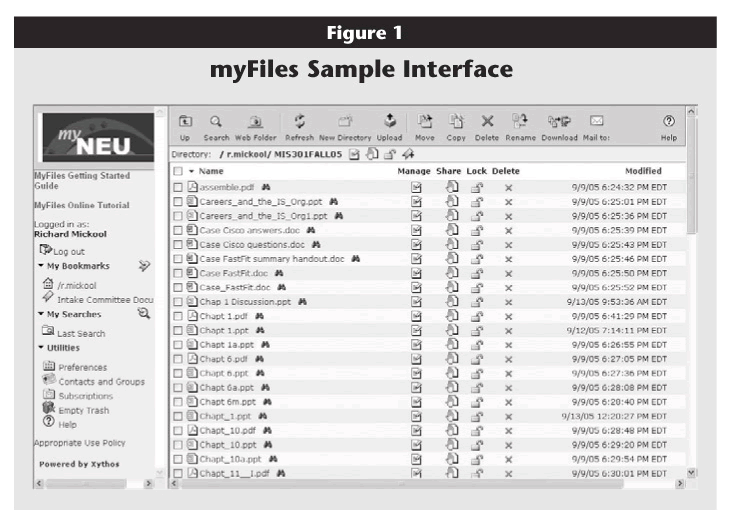Click the Up toolbar icon

point(185,121)
